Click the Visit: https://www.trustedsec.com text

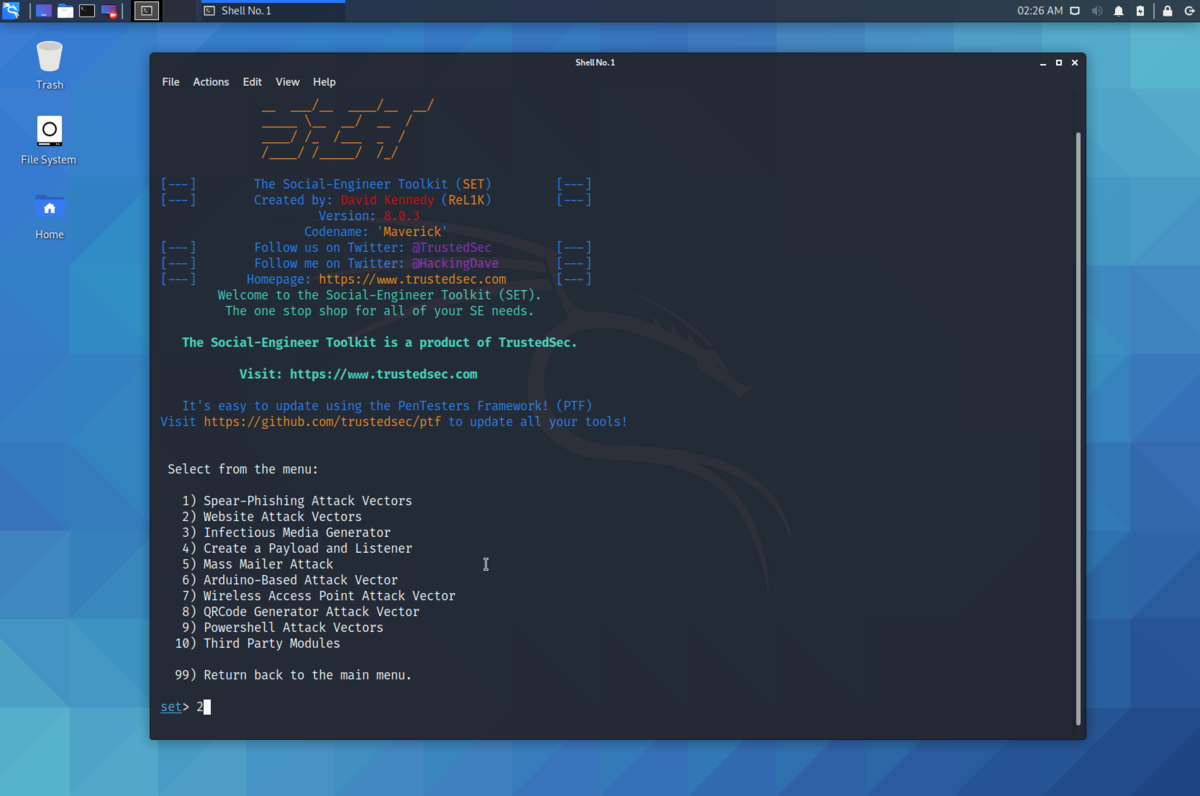click(358, 374)
